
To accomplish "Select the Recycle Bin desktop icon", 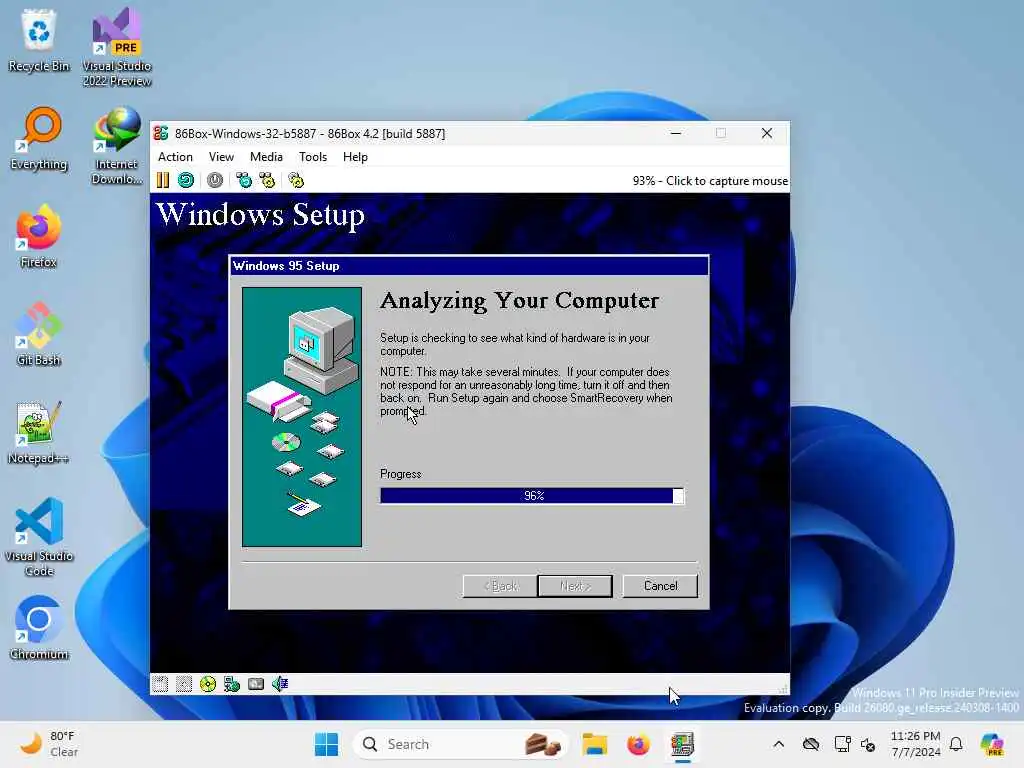I will click(39, 41).
